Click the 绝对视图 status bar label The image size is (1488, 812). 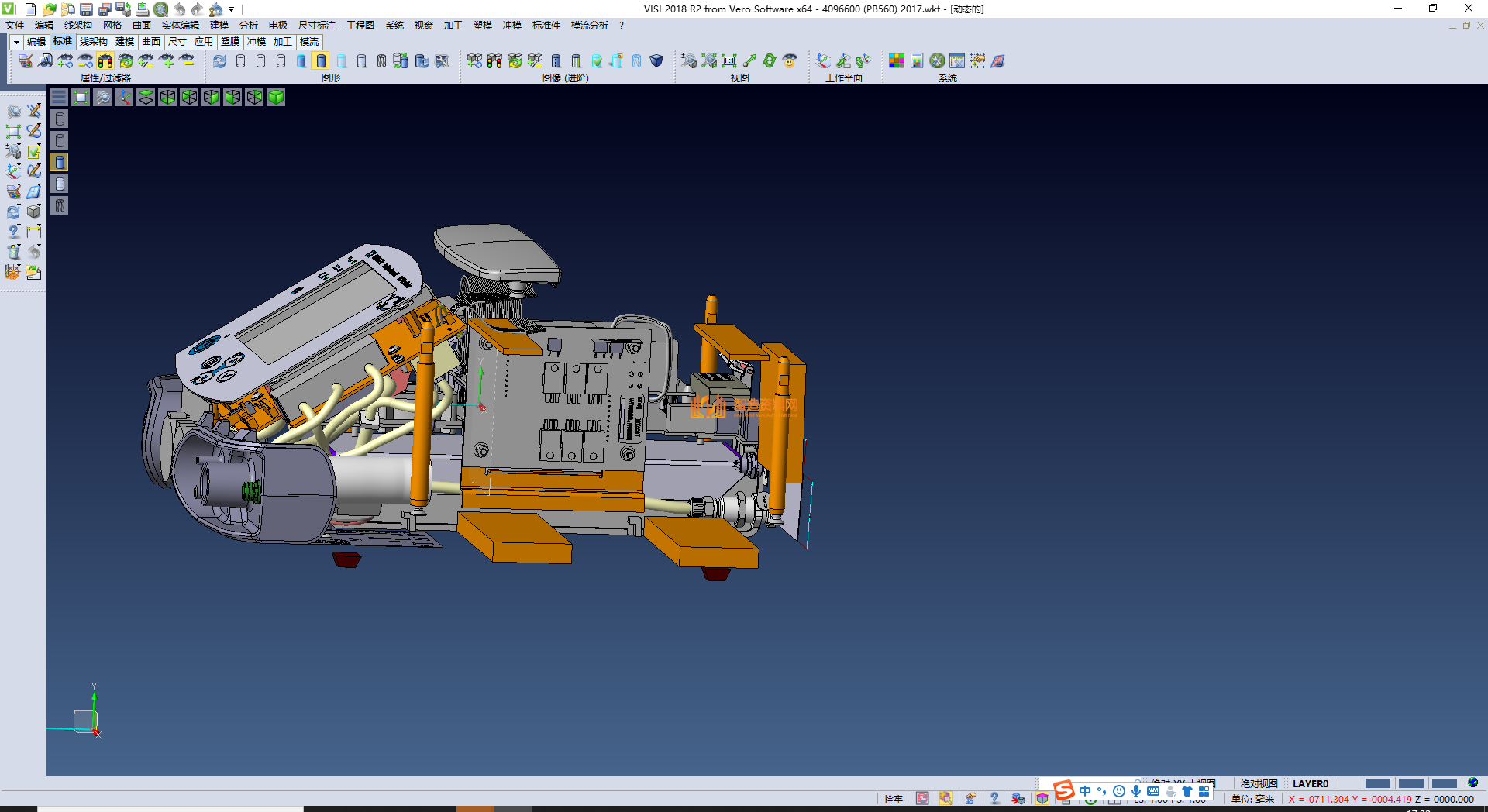coord(1259,783)
